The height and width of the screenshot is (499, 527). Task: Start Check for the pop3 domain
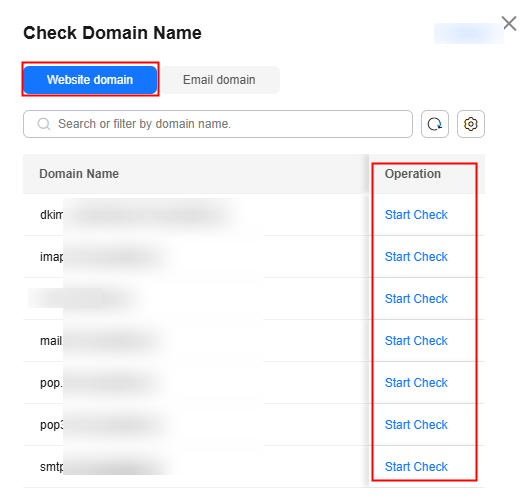click(x=416, y=425)
